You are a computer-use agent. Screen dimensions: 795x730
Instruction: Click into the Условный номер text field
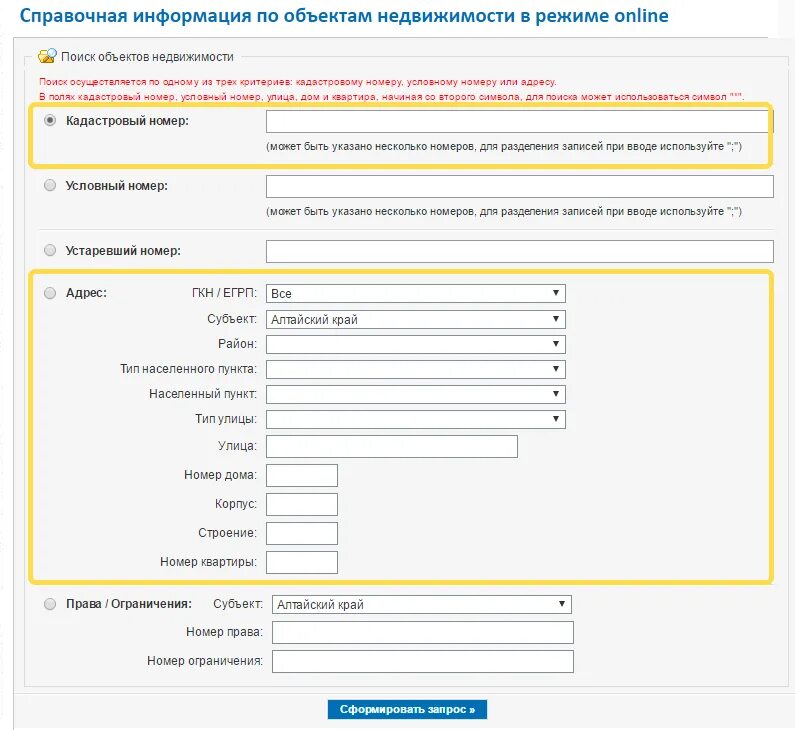(520, 187)
